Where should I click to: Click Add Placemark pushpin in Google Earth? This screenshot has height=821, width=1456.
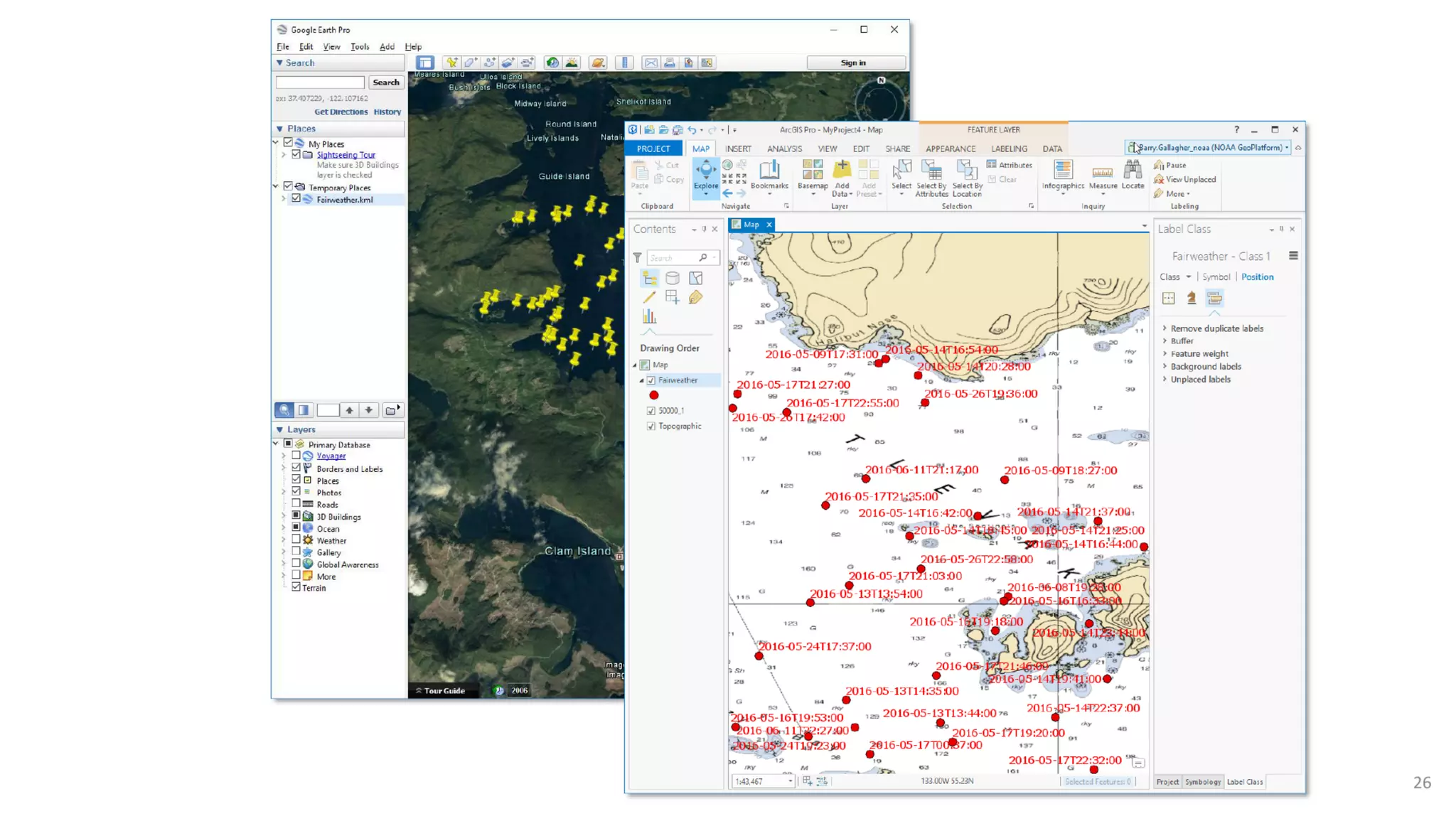coord(451,63)
